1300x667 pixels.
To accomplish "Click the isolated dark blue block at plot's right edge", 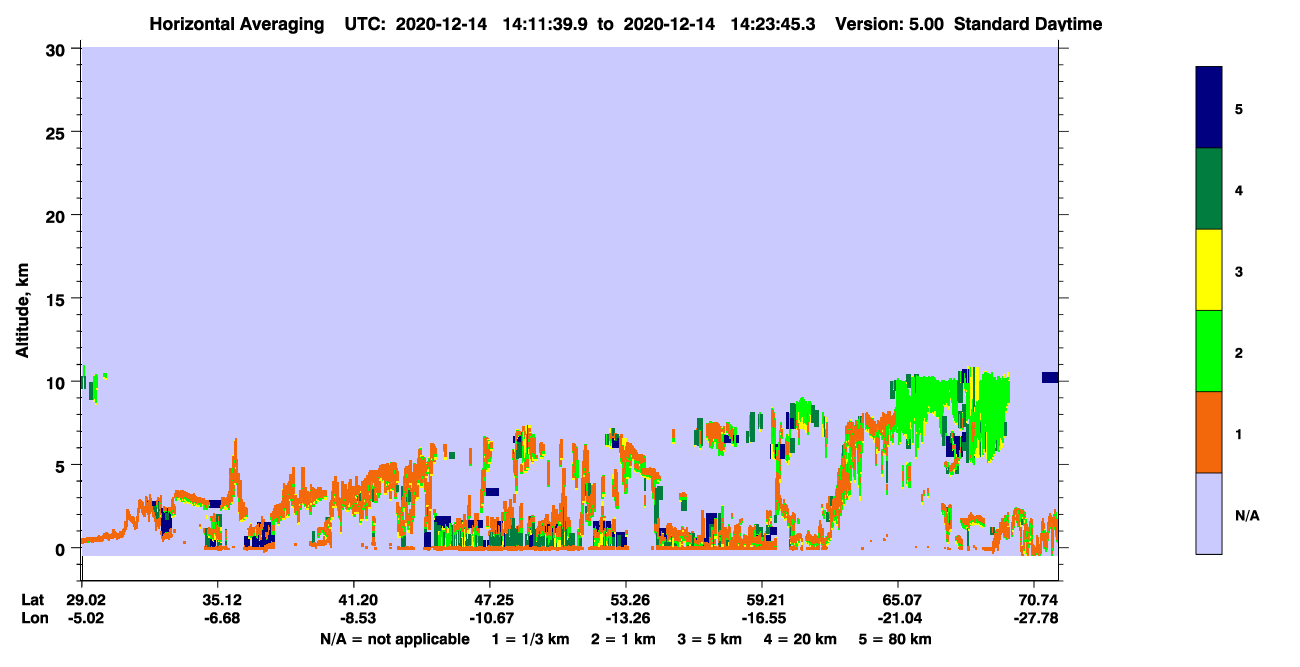I will pyautogui.click(x=1049, y=377).
